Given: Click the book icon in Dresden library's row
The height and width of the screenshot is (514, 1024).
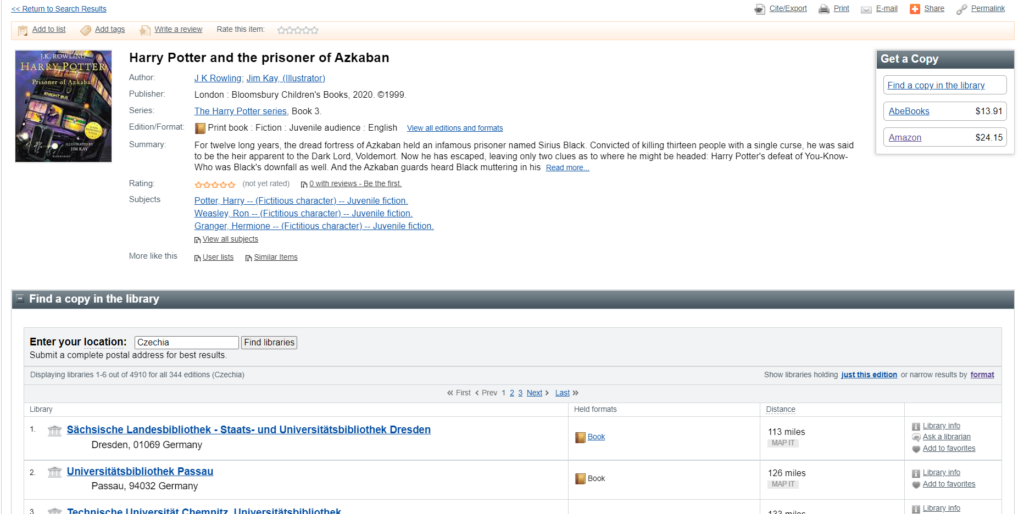Looking at the screenshot, I should [580, 437].
